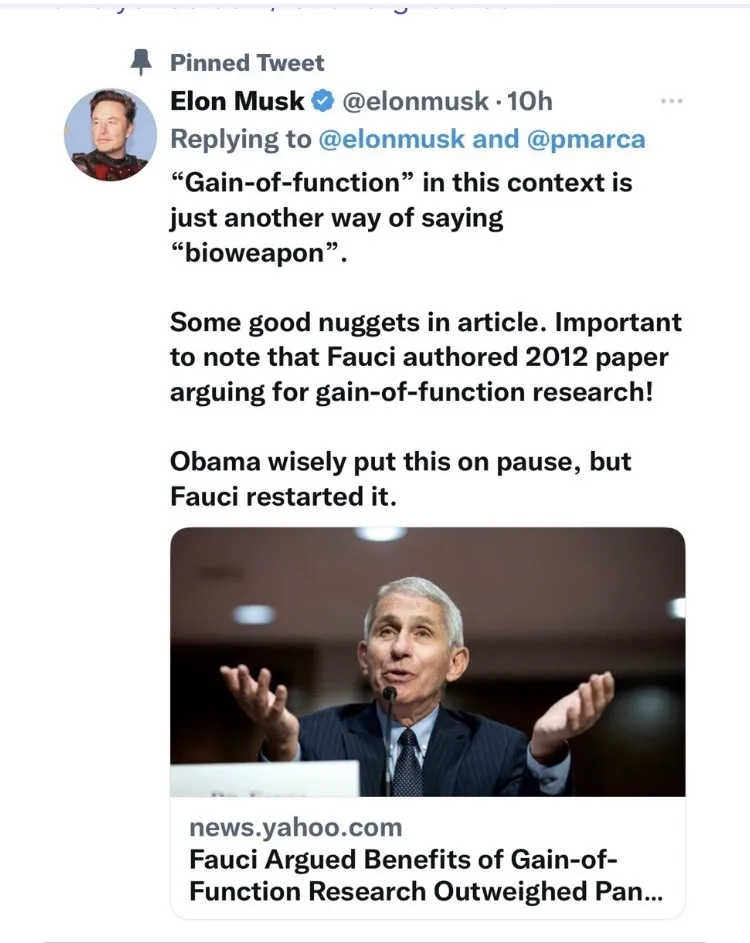Follow the blue @pmarca reply mention

(586, 139)
